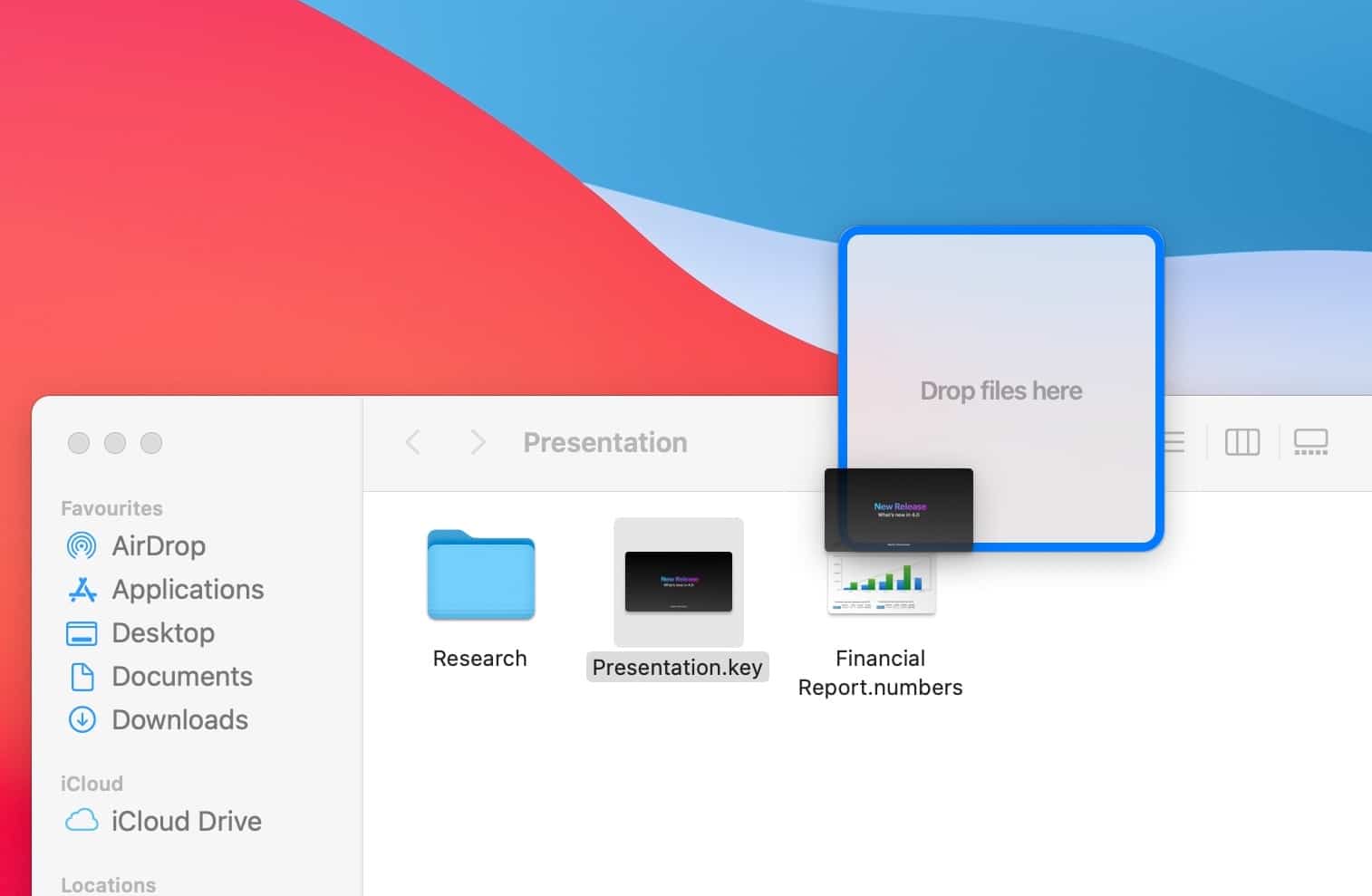Viewport: 1372px width, 896px height.
Task: Navigate back using the left chevron
Action: click(x=413, y=442)
